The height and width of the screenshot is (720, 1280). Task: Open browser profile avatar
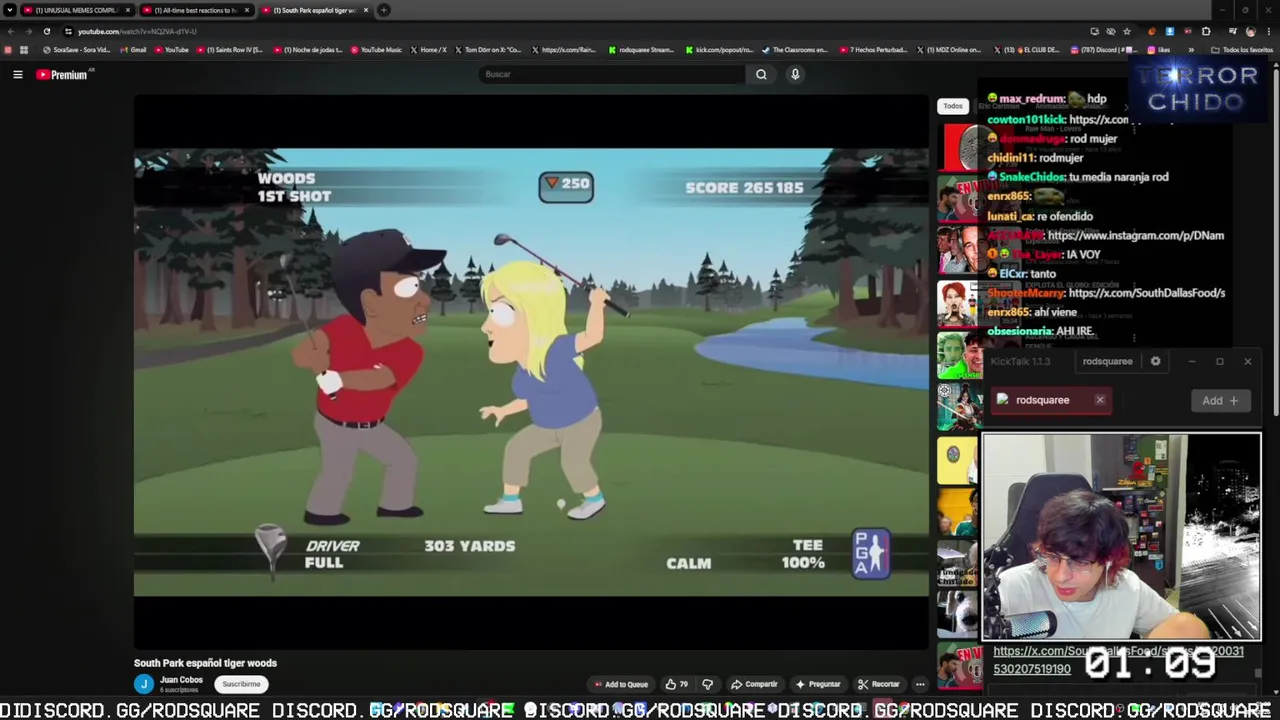click(x=1250, y=31)
